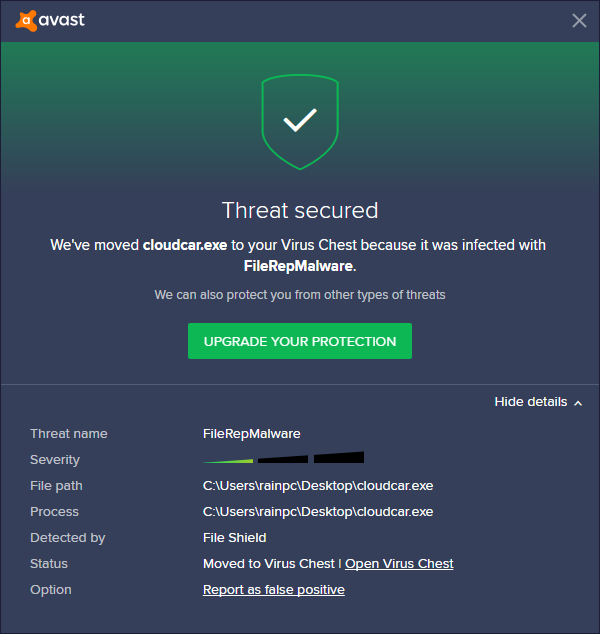
Task: Click the FileRepMalware value beside Threat name
Action: coord(251,434)
